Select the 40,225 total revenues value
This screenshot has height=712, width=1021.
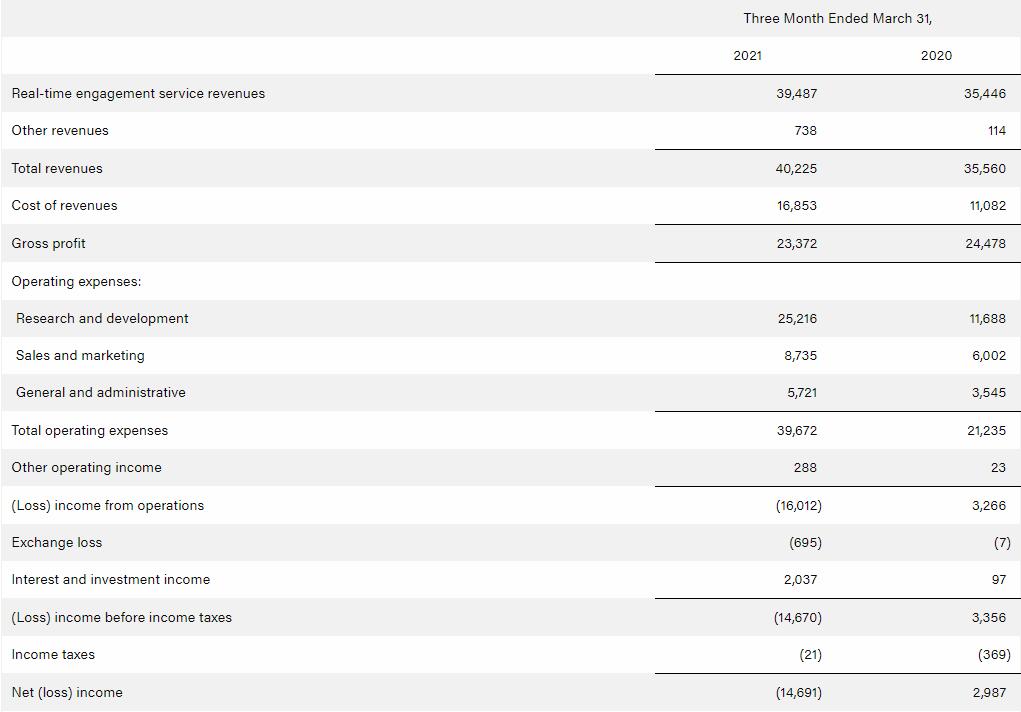(796, 168)
